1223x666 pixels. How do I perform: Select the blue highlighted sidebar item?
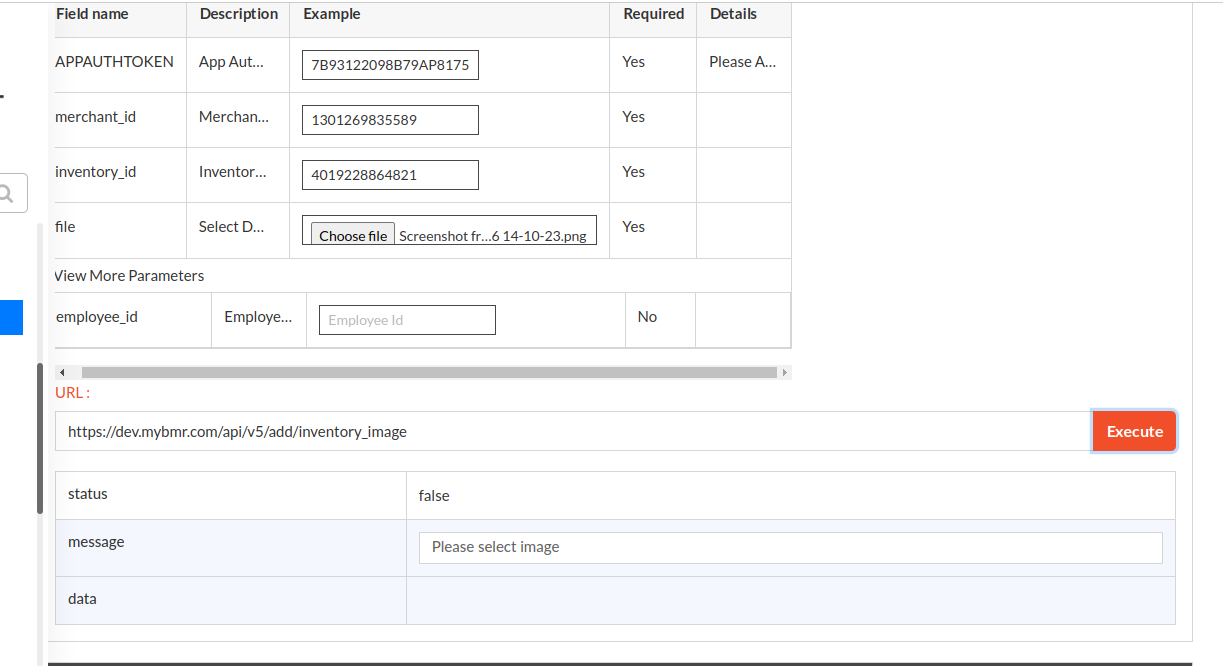pyautogui.click(x=10, y=318)
